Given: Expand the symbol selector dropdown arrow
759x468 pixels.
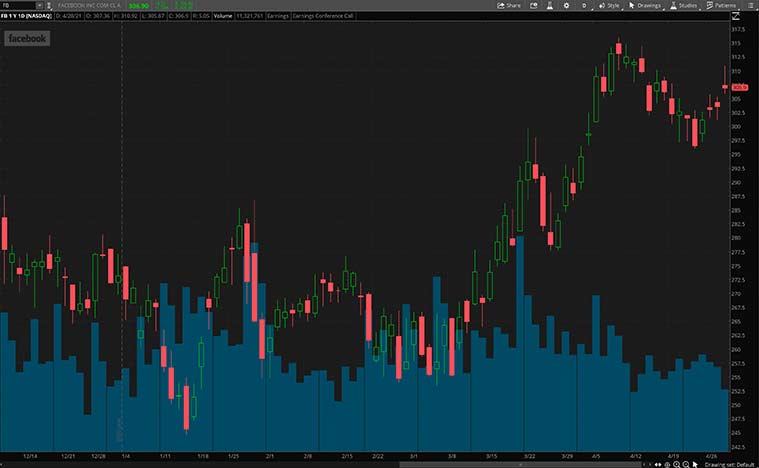Looking at the screenshot, I should [40, 5].
